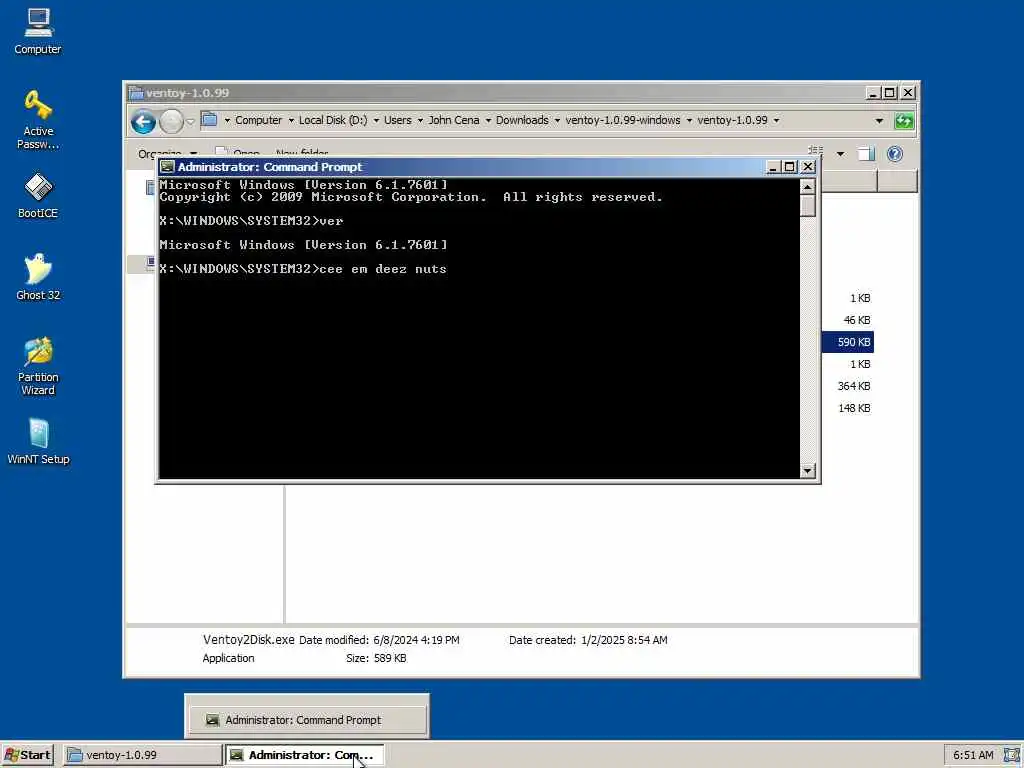1024x768 pixels.
Task: Maximize the Command Prompt window
Action: click(x=790, y=167)
